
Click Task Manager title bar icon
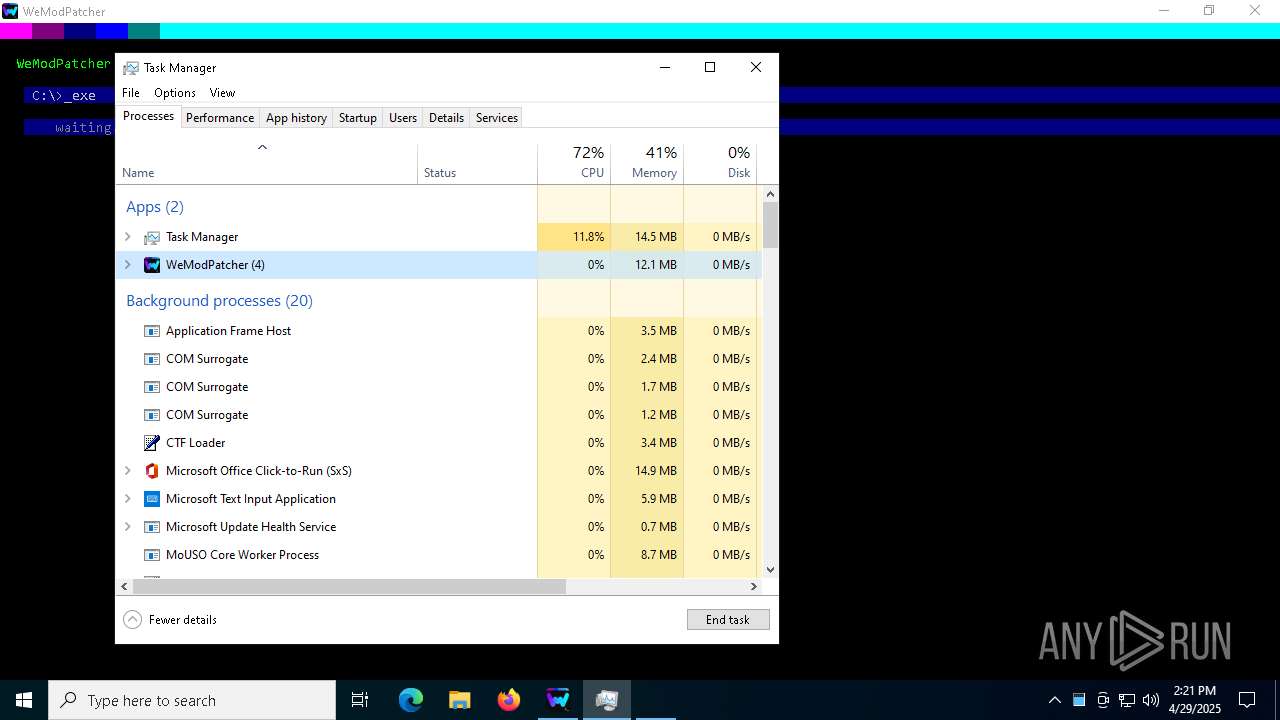coord(131,68)
